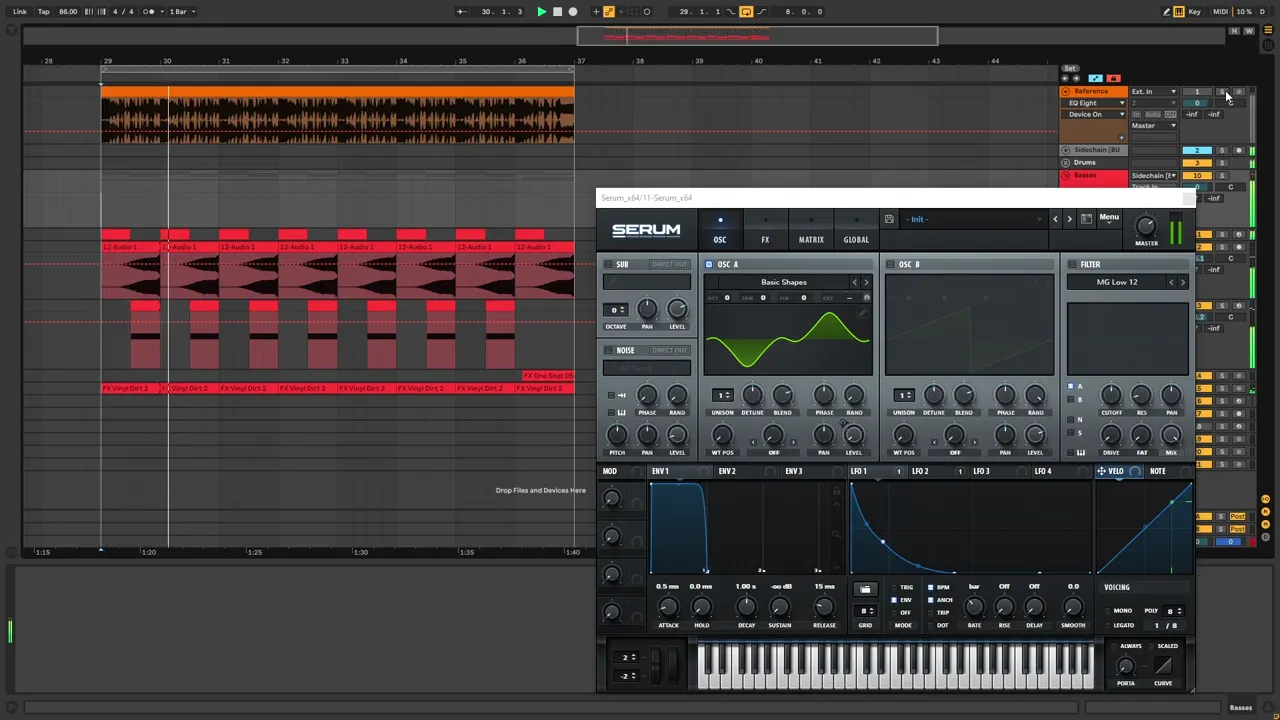Go to the previous Serum preset
This screenshot has height=720, width=1280.
pyautogui.click(x=1055, y=219)
